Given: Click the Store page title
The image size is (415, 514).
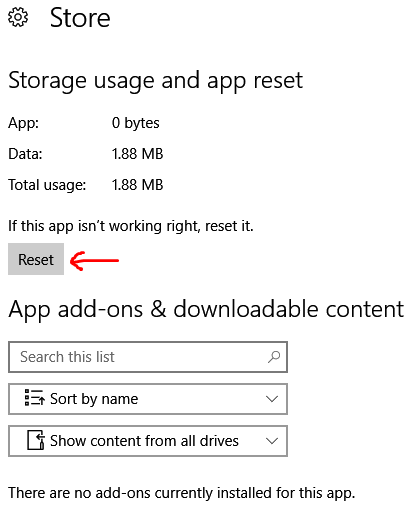Looking at the screenshot, I should 80,18.
